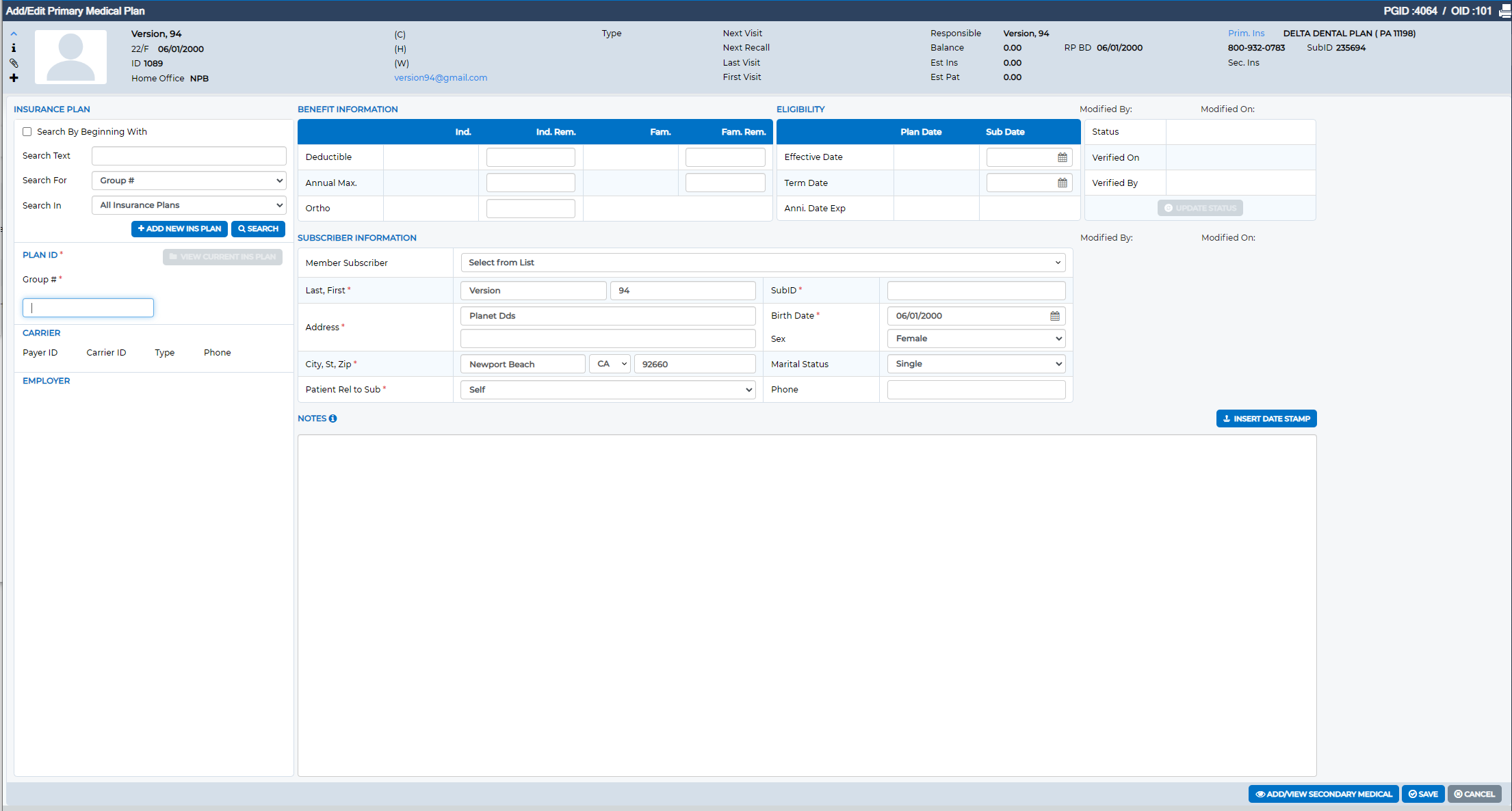Viewport: 1512px width, 811px height.
Task: Expand the Marital Status dropdown
Action: pos(976,364)
